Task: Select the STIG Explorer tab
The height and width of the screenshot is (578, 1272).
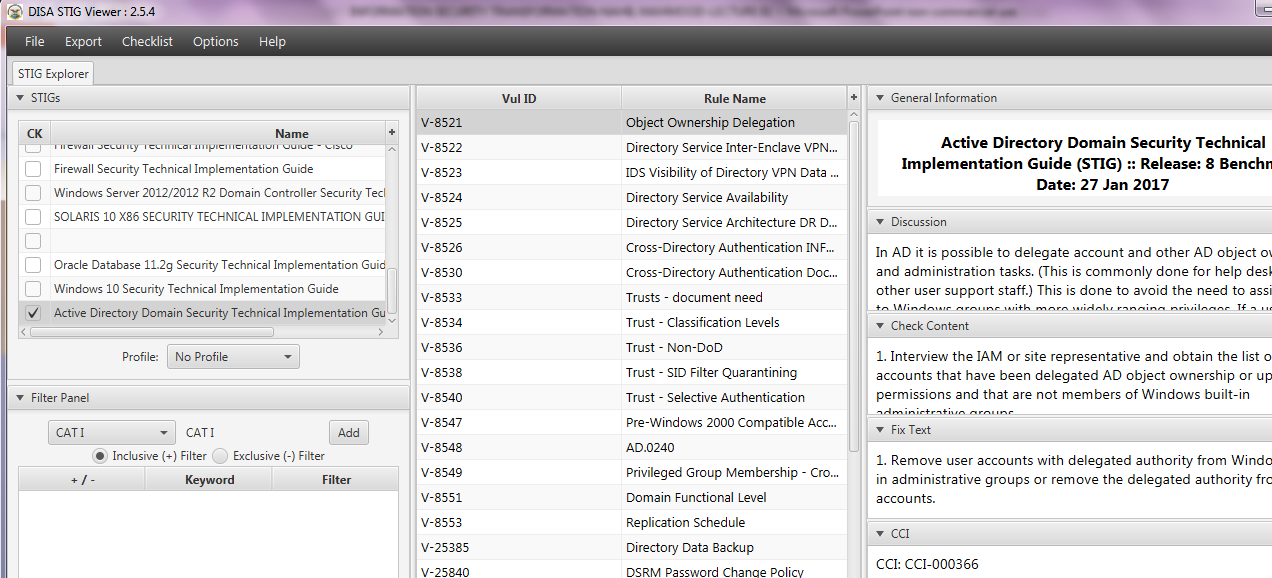Action: pos(53,73)
